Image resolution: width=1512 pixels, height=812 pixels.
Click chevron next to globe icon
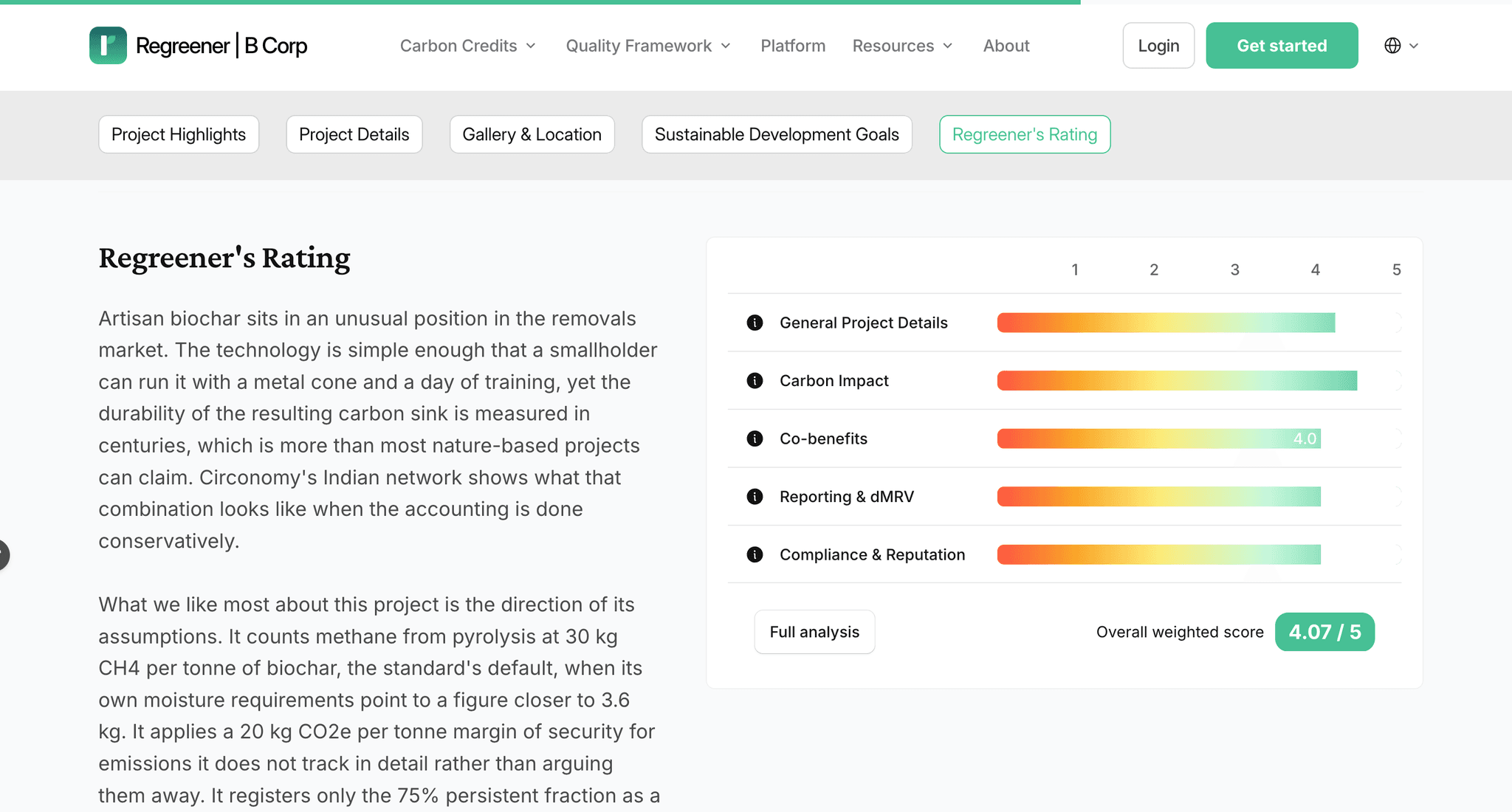1414,46
